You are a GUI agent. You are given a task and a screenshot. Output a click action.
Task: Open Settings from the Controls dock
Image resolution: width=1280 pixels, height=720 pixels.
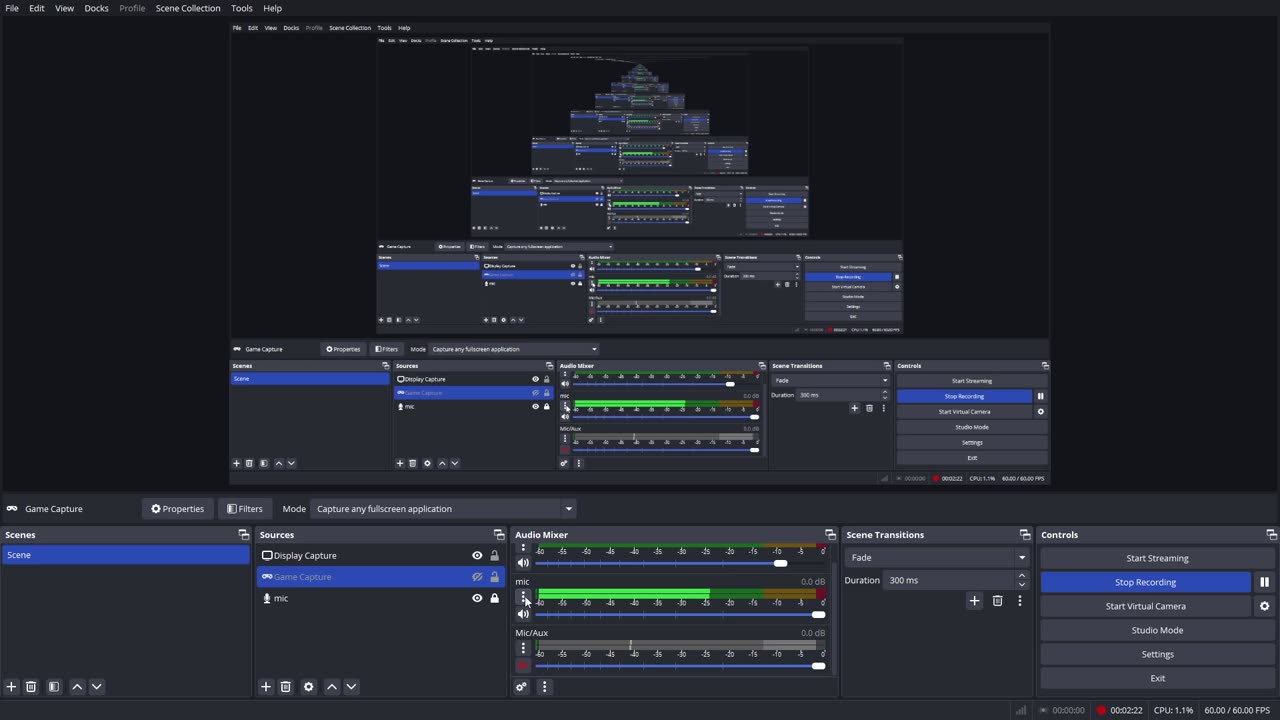pyautogui.click(x=1157, y=654)
